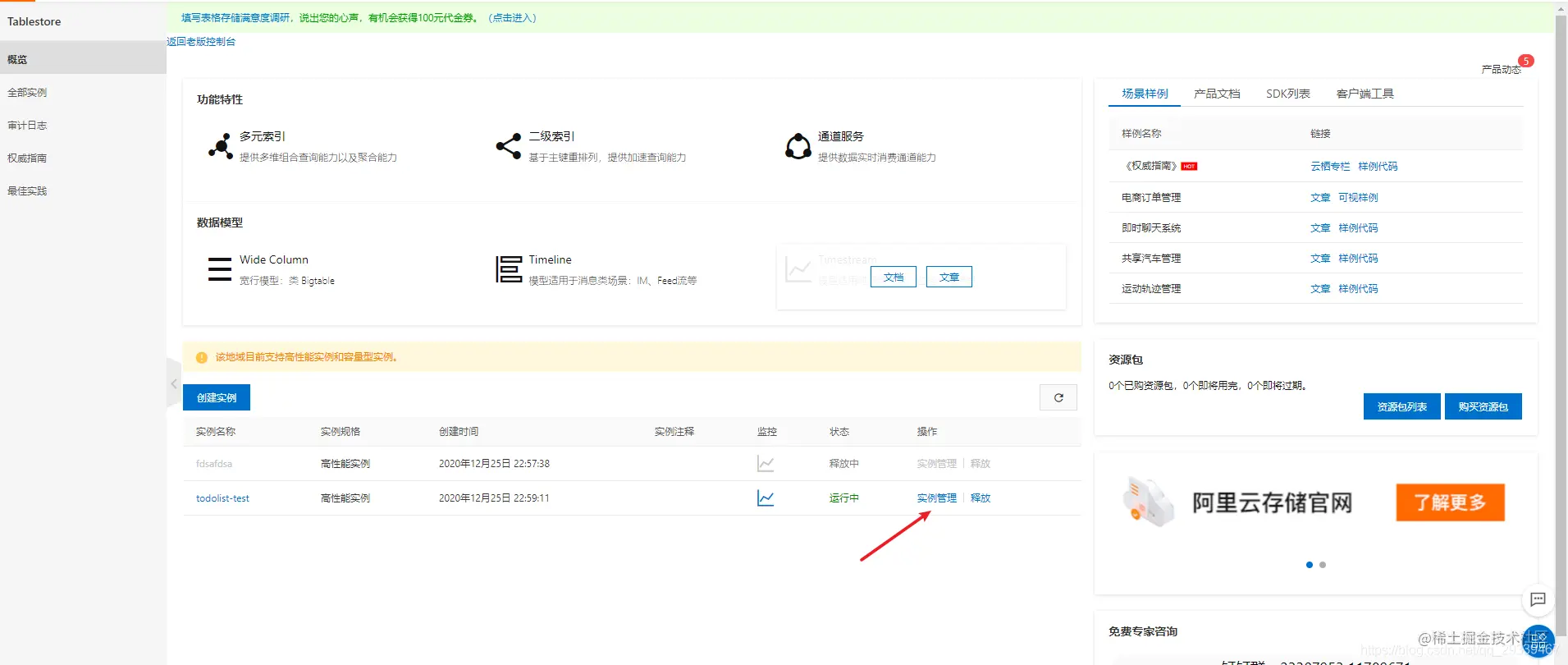Open 权威指南 in the sidebar
The image size is (1568, 665).
click(x=83, y=158)
